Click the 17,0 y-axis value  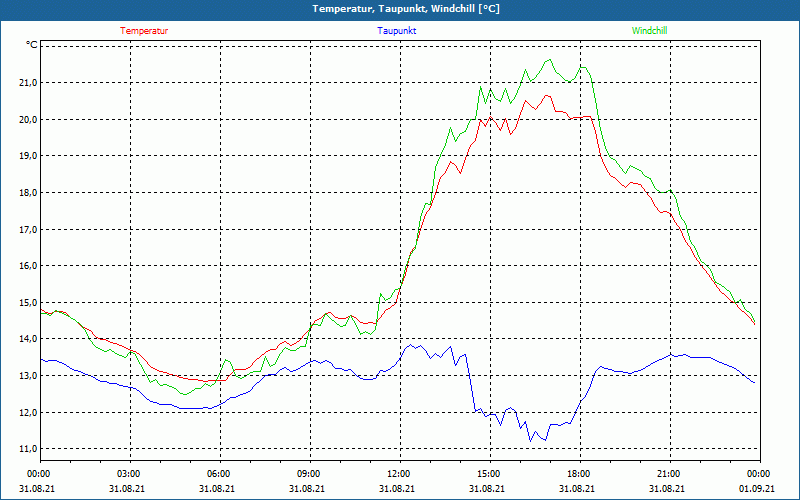[x=29, y=229]
